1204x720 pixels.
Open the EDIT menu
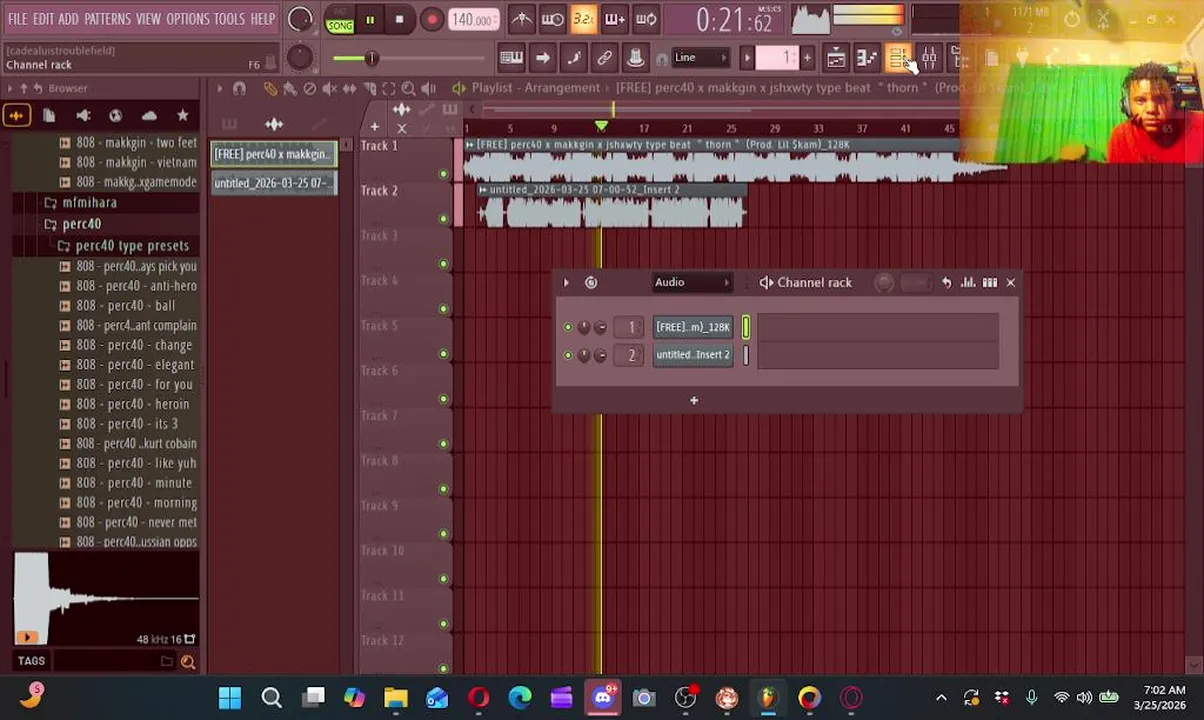tap(43, 19)
